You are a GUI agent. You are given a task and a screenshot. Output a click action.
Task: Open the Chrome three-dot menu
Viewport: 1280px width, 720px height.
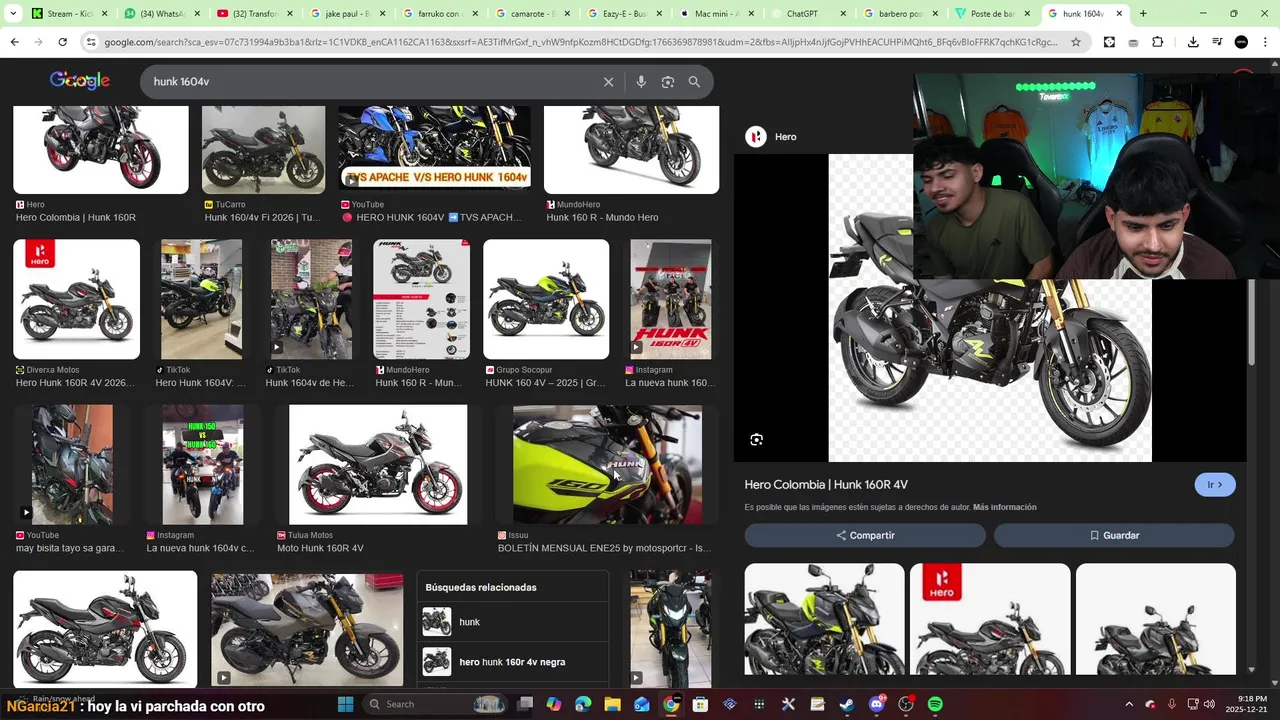[x=1266, y=42]
